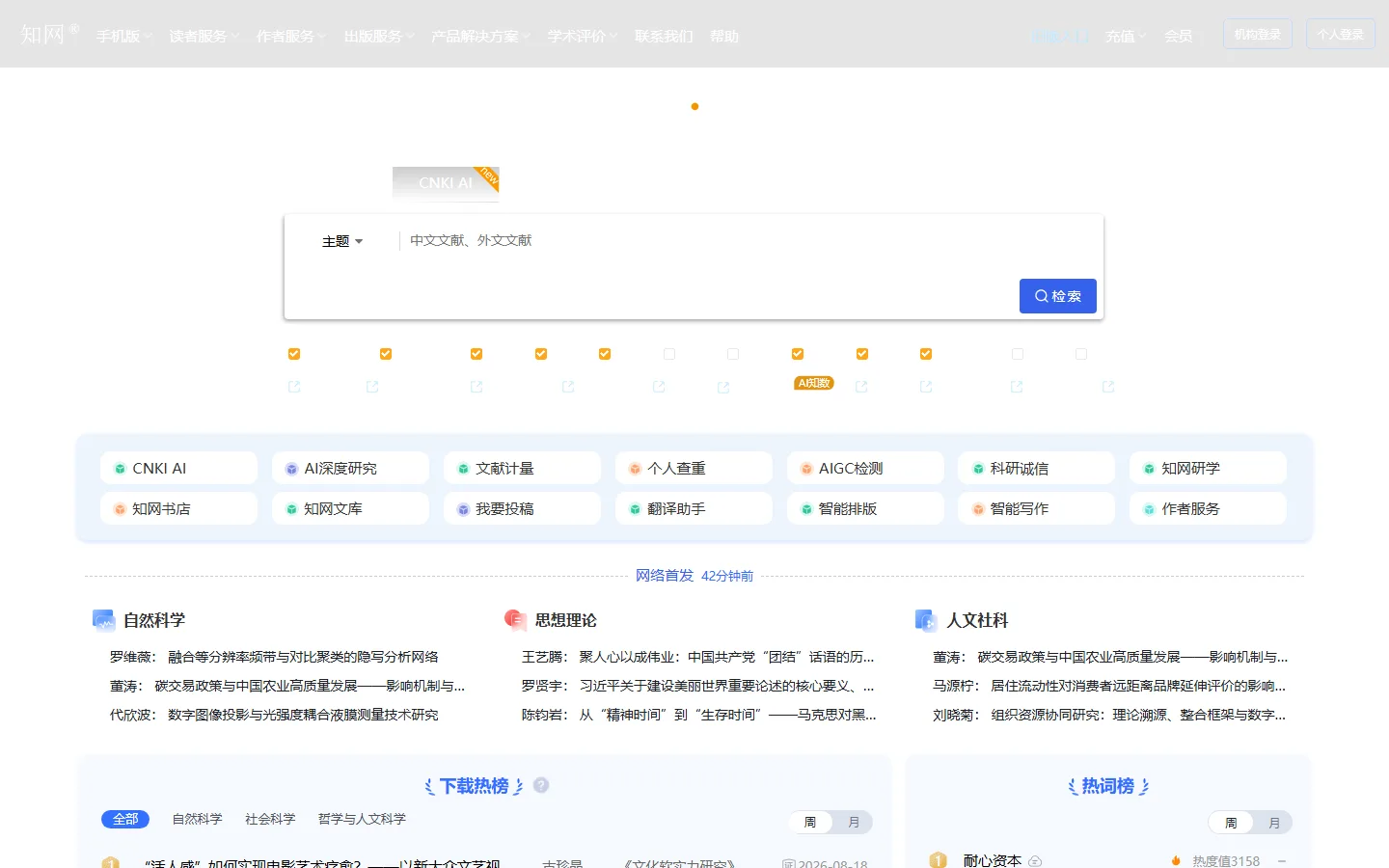The image size is (1389, 868).
Task: Select the 社会科学 tab in 下载热榜
Action: pos(270,819)
